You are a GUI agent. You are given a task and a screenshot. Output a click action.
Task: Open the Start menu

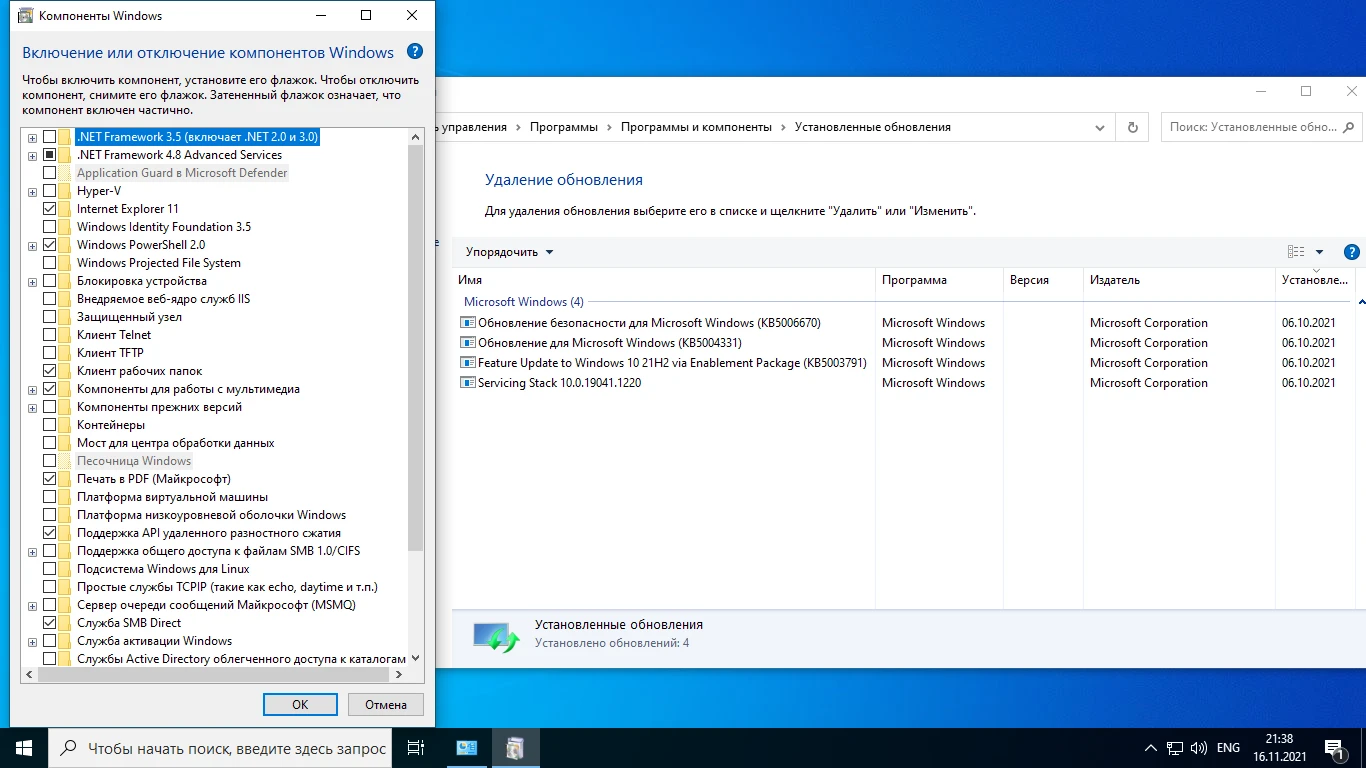[24, 748]
